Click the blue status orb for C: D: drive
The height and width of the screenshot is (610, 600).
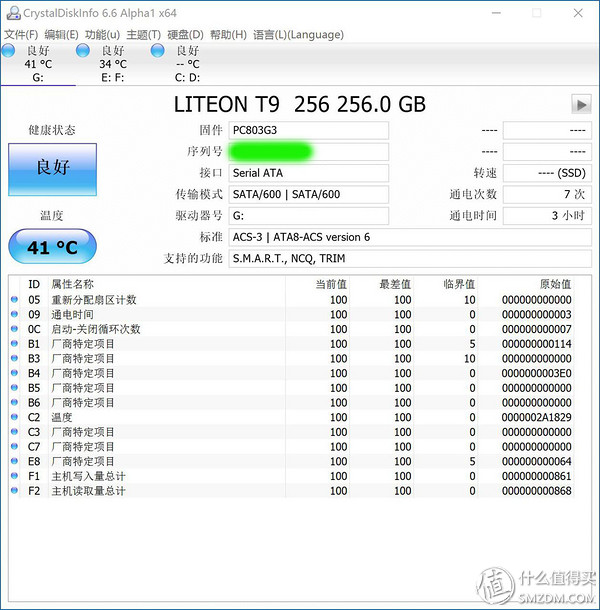(158, 51)
